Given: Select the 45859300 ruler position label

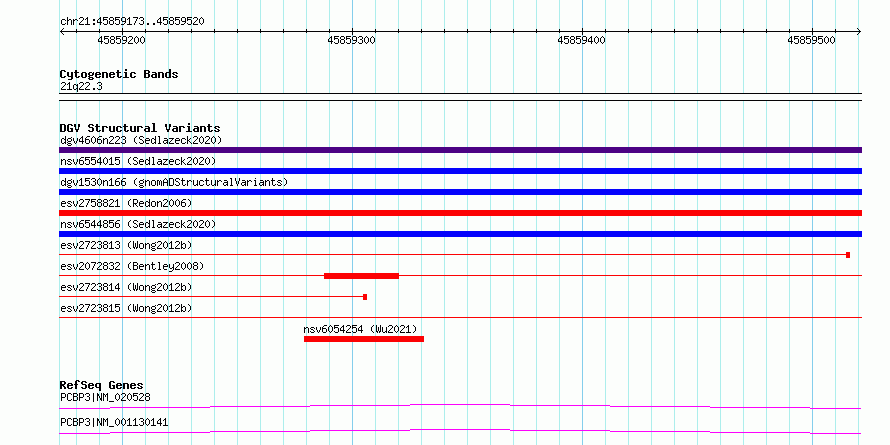Looking at the screenshot, I should coord(351,40).
